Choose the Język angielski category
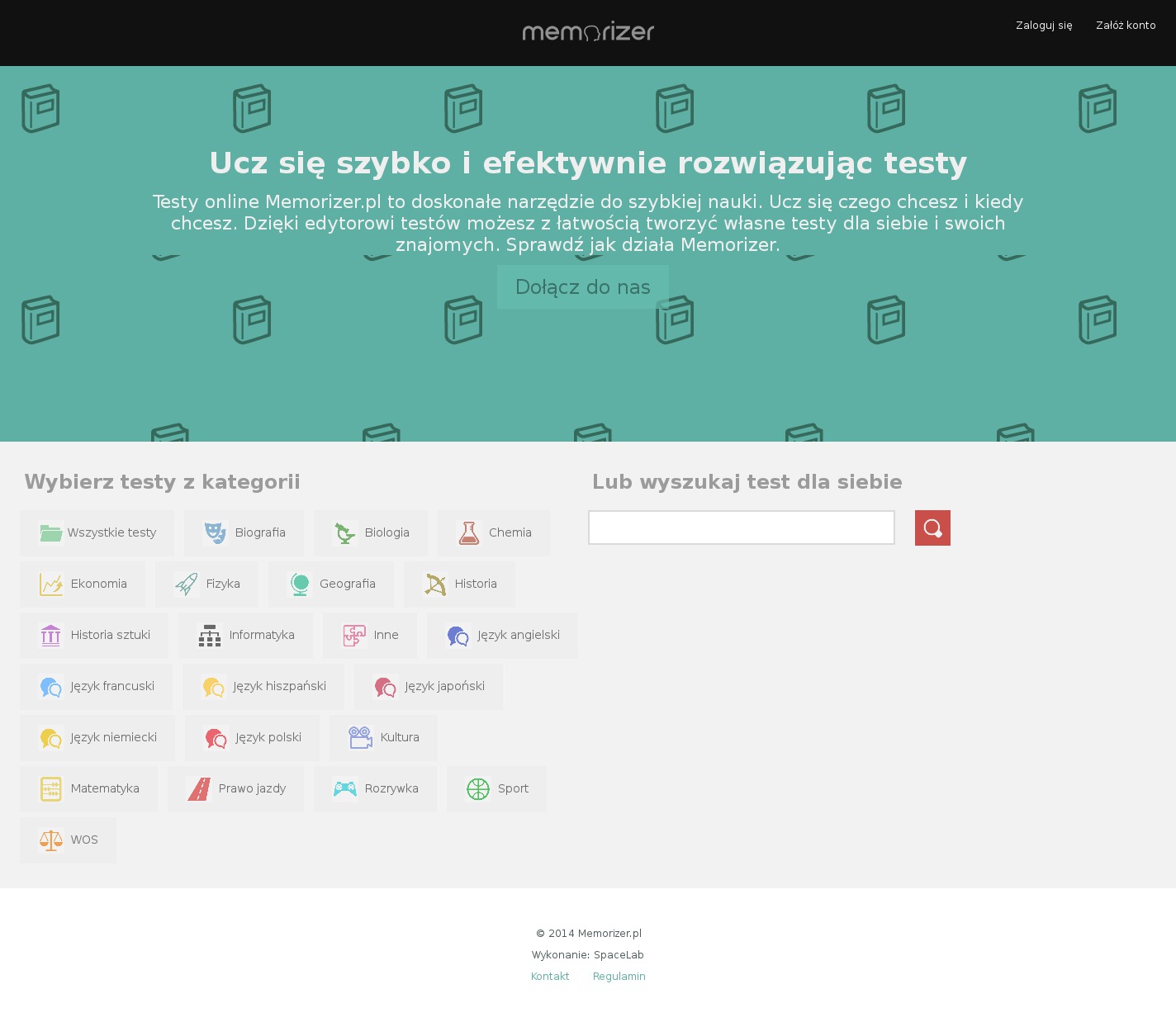Image resolution: width=1176 pixels, height=1022 pixels. (x=502, y=636)
